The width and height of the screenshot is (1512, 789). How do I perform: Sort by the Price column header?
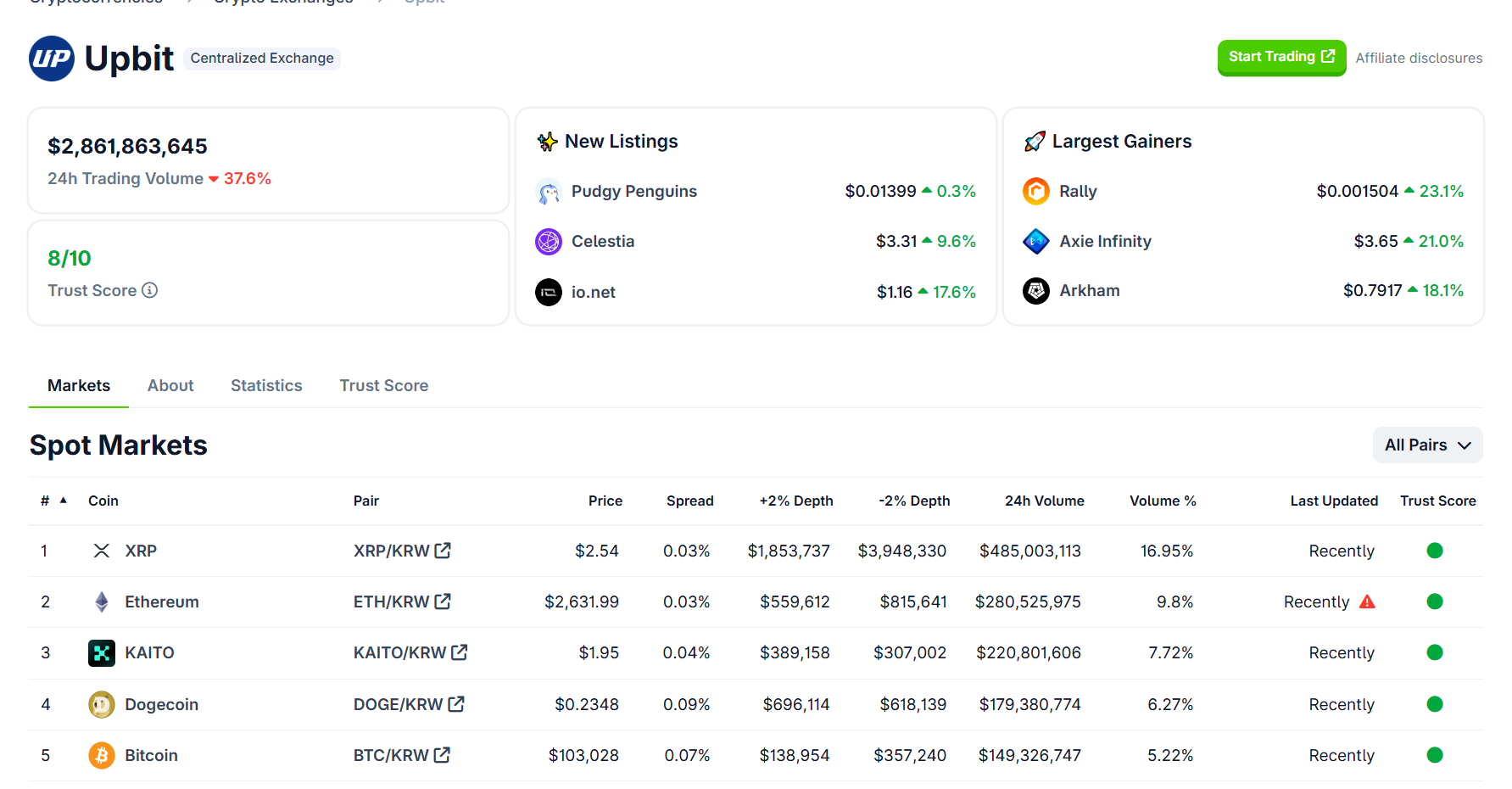pyautogui.click(x=605, y=501)
